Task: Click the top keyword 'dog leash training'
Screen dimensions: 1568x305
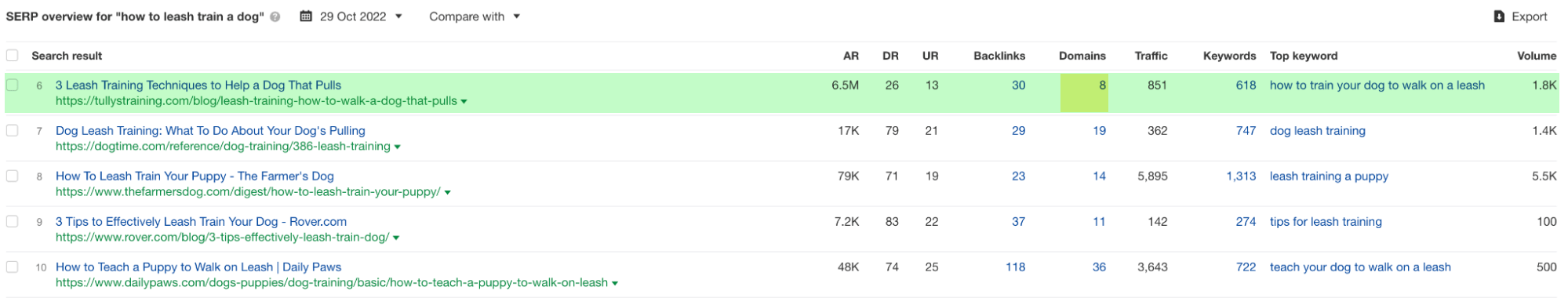Action: coord(1318,131)
